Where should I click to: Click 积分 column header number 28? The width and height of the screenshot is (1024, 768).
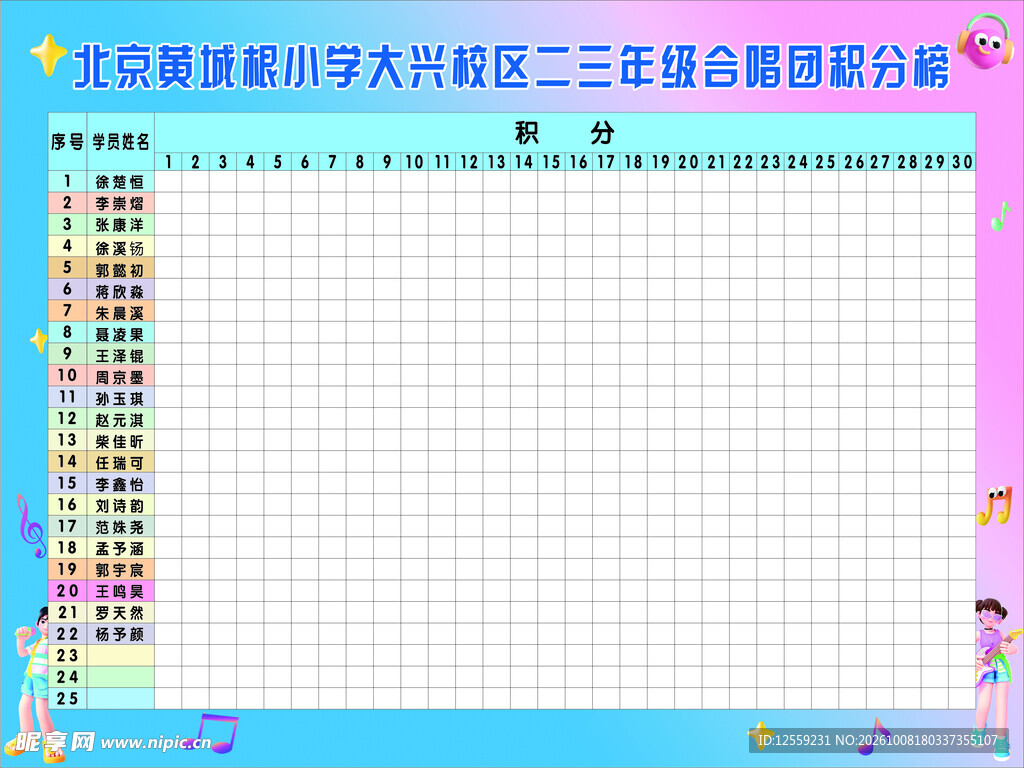907,161
